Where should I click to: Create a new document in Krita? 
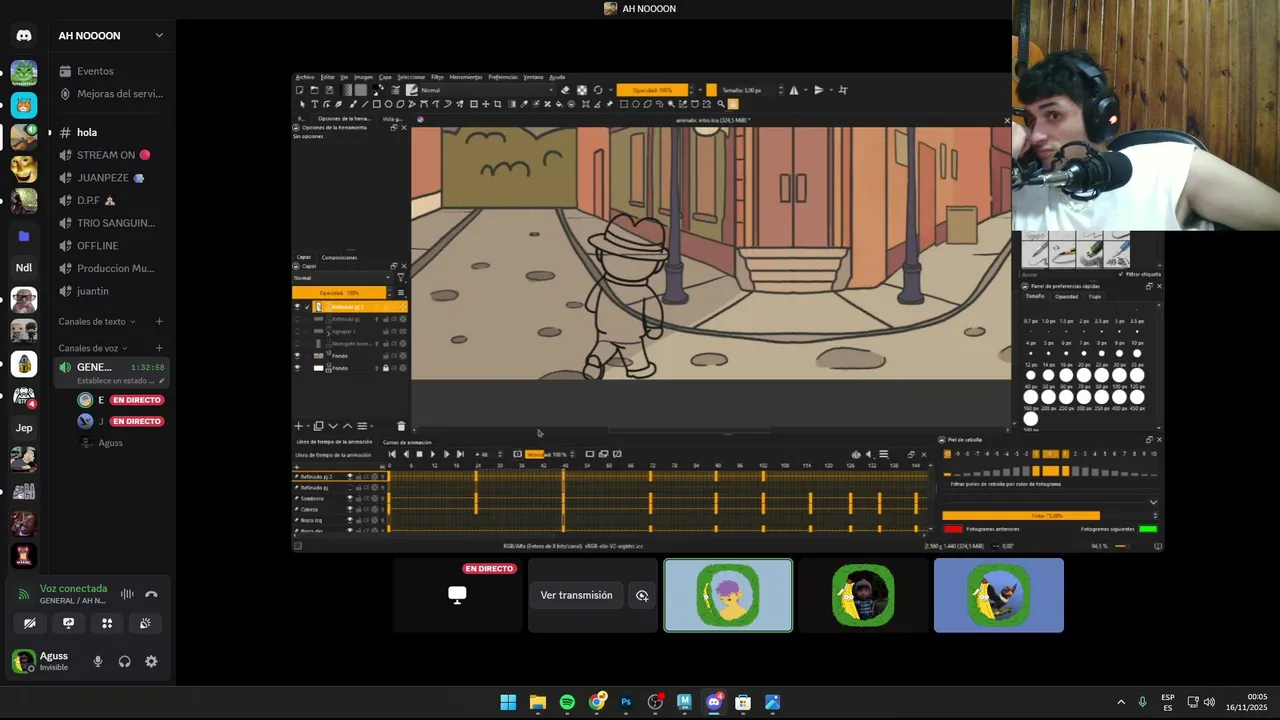click(x=299, y=90)
